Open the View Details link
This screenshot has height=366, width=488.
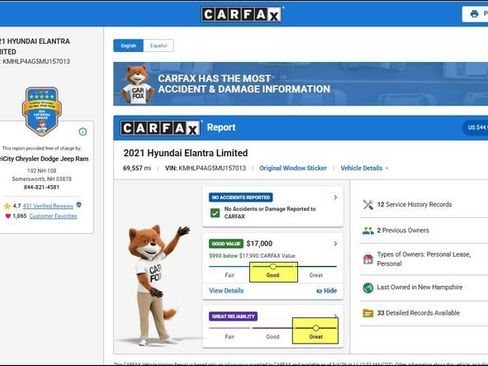click(x=226, y=291)
